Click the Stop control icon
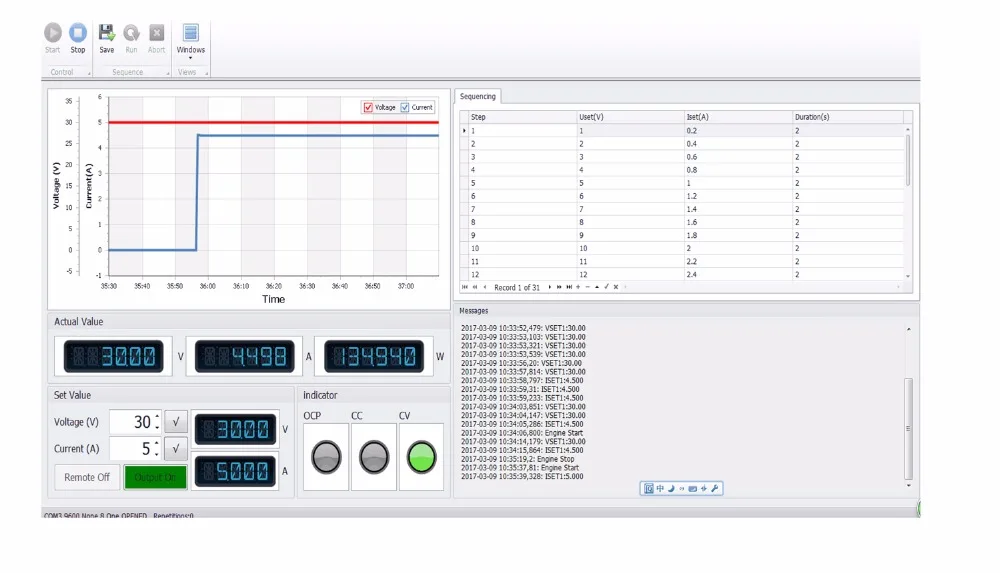Screen dimensions: 1000x573 click(x=78, y=33)
